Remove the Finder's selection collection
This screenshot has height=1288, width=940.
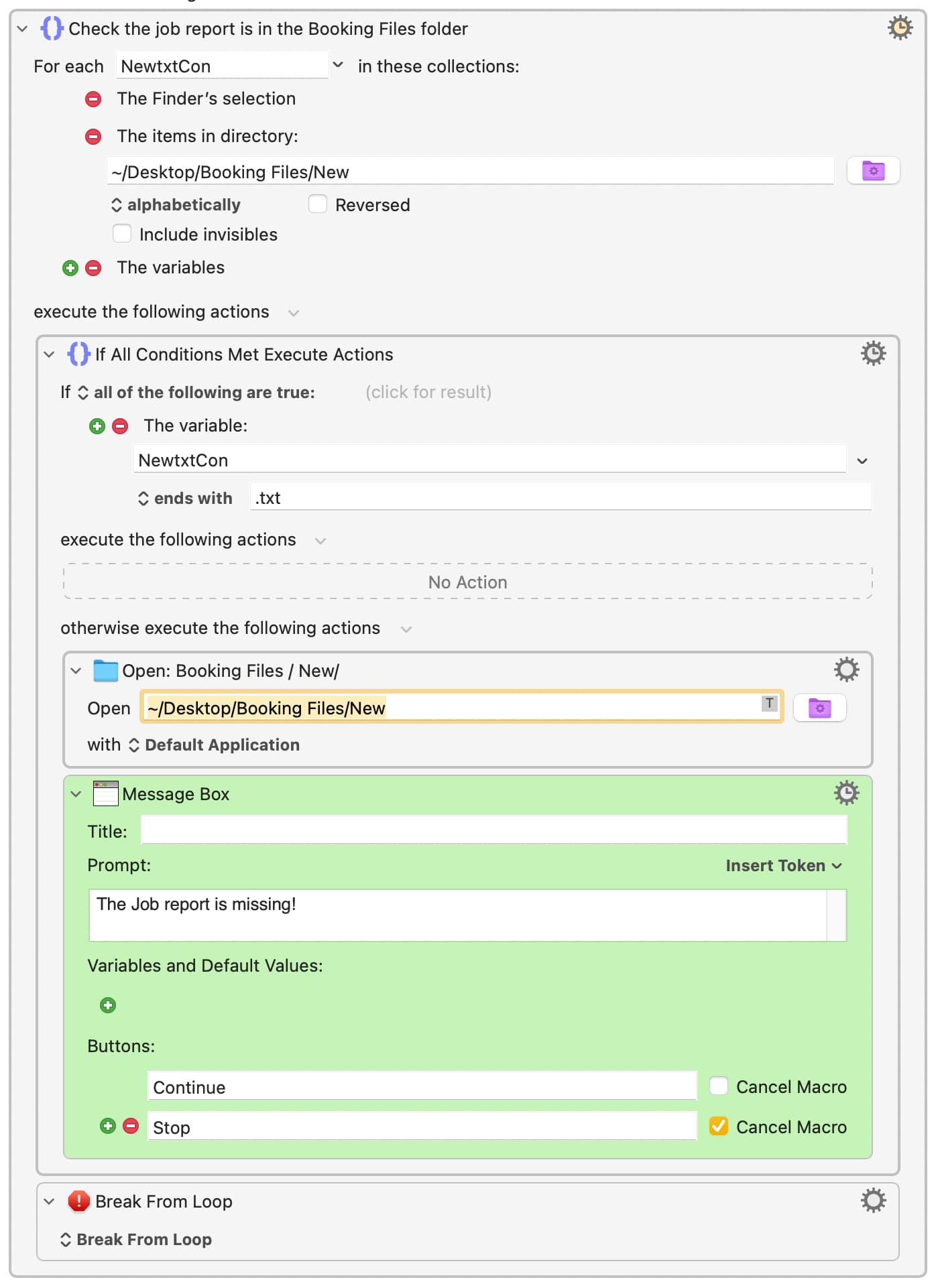click(93, 99)
